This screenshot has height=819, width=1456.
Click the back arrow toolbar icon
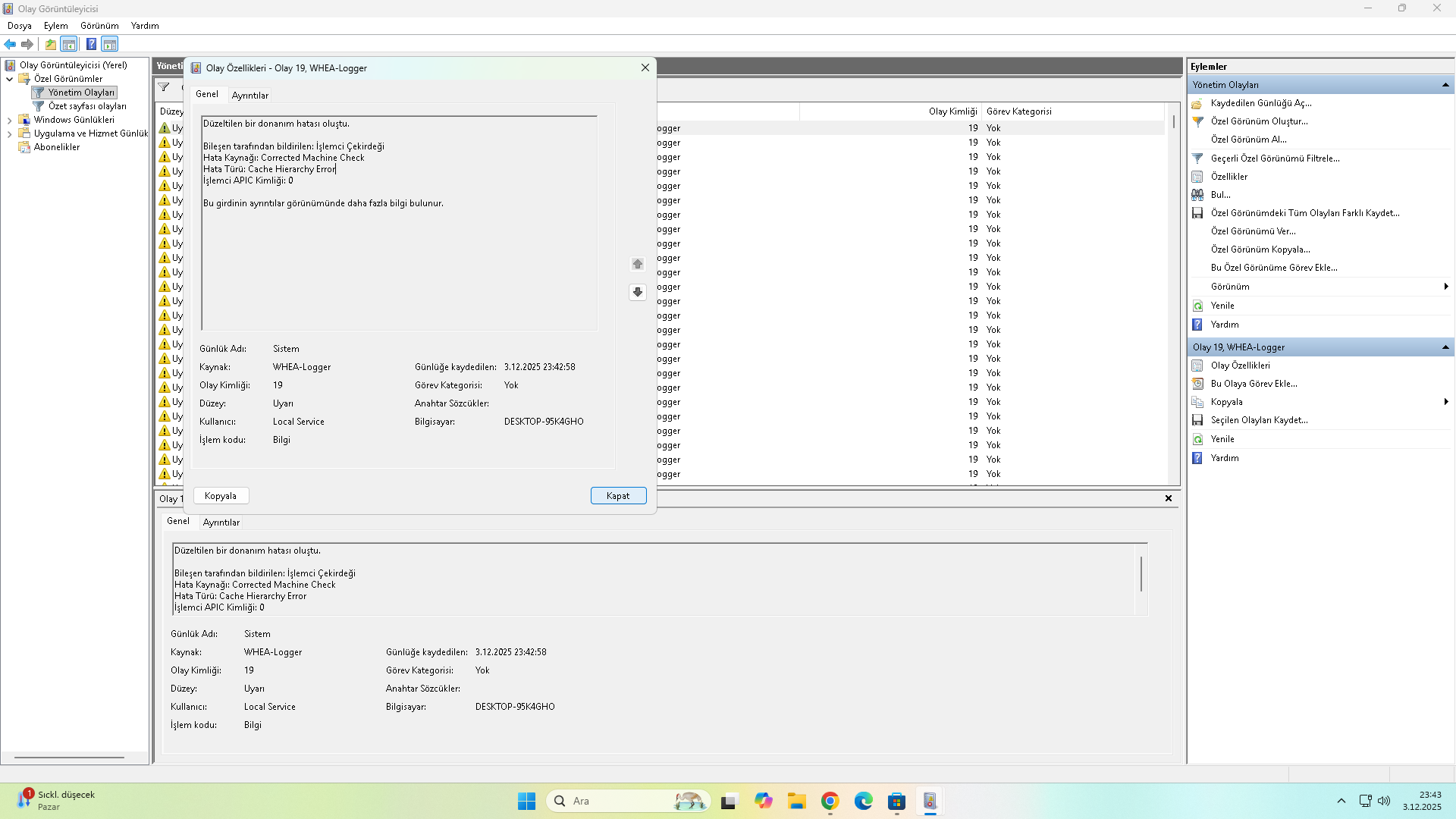point(10,44)
